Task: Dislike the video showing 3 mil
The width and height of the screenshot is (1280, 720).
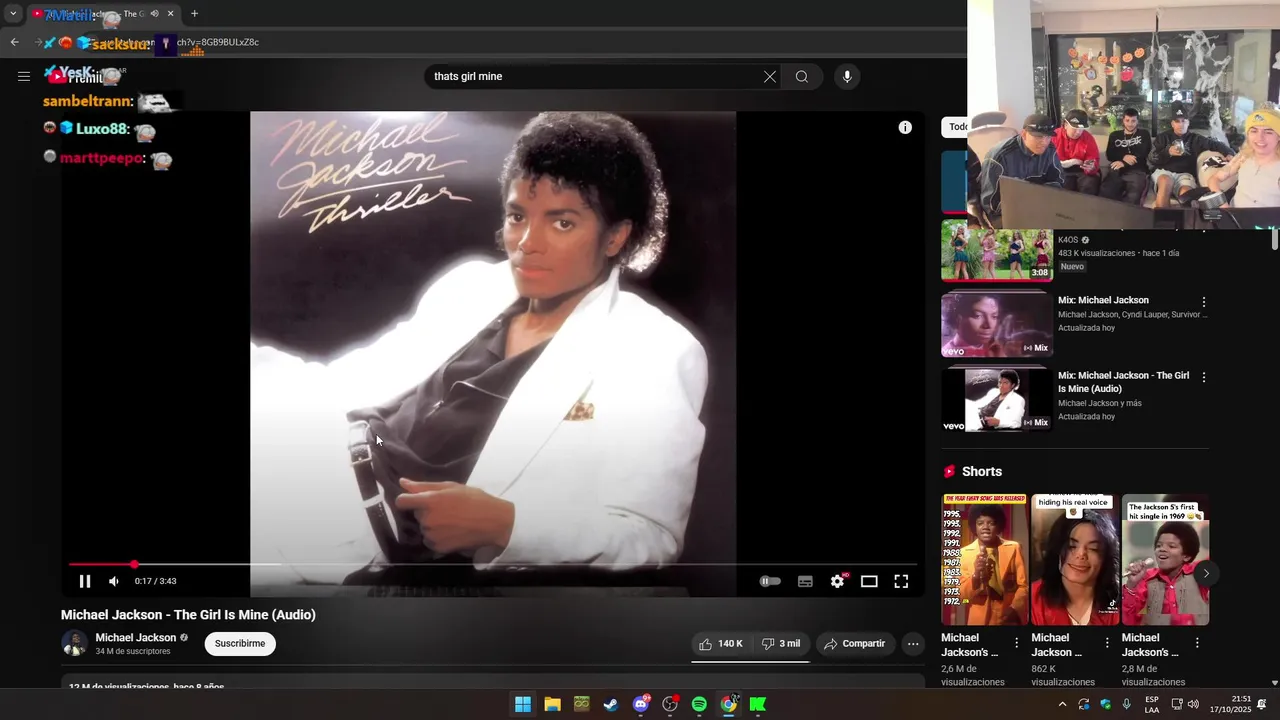Action: point(781,644)
